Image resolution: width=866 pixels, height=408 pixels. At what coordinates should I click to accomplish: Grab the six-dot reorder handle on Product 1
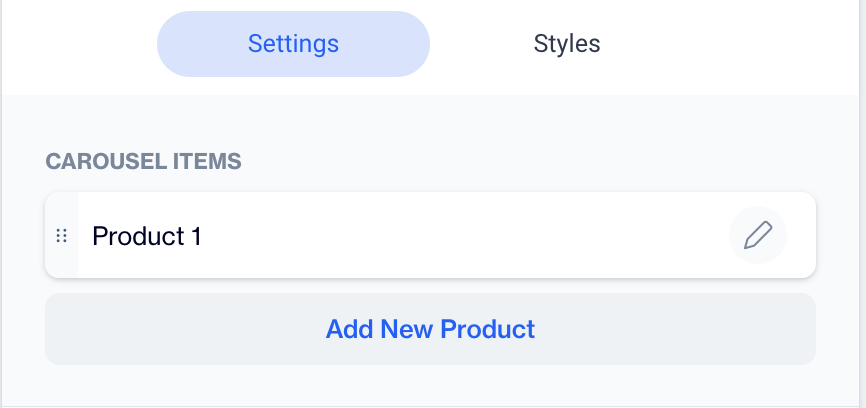click(x=61, y=236)
